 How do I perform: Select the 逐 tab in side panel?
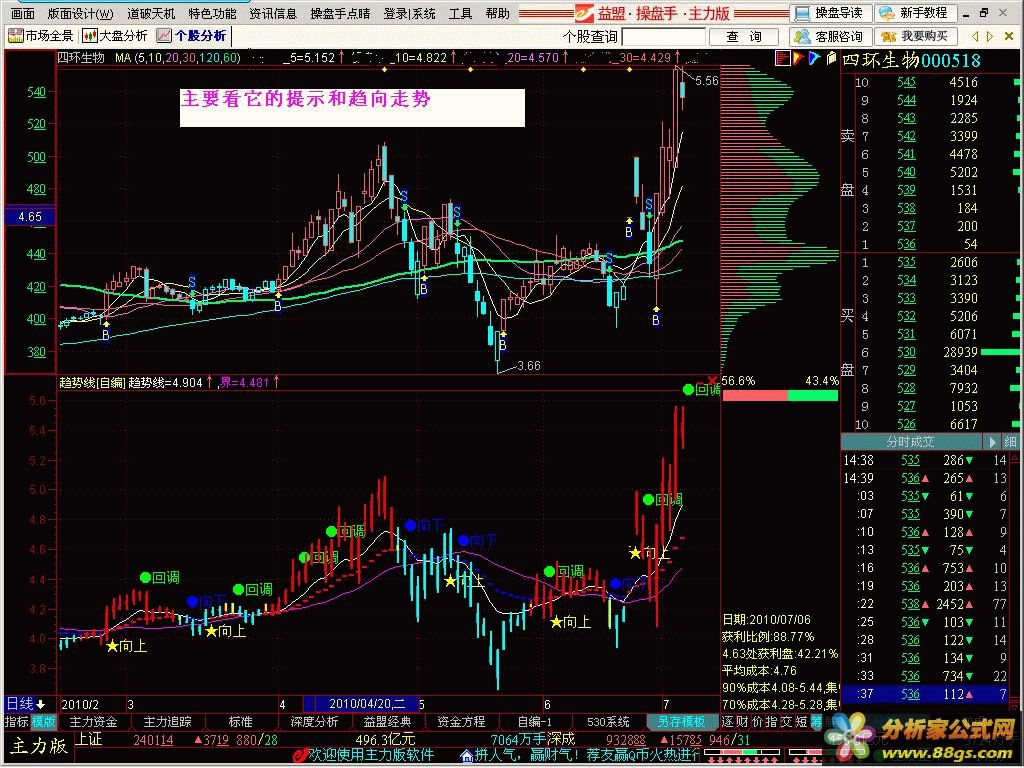pyautogui.click(x=728, y=722)
